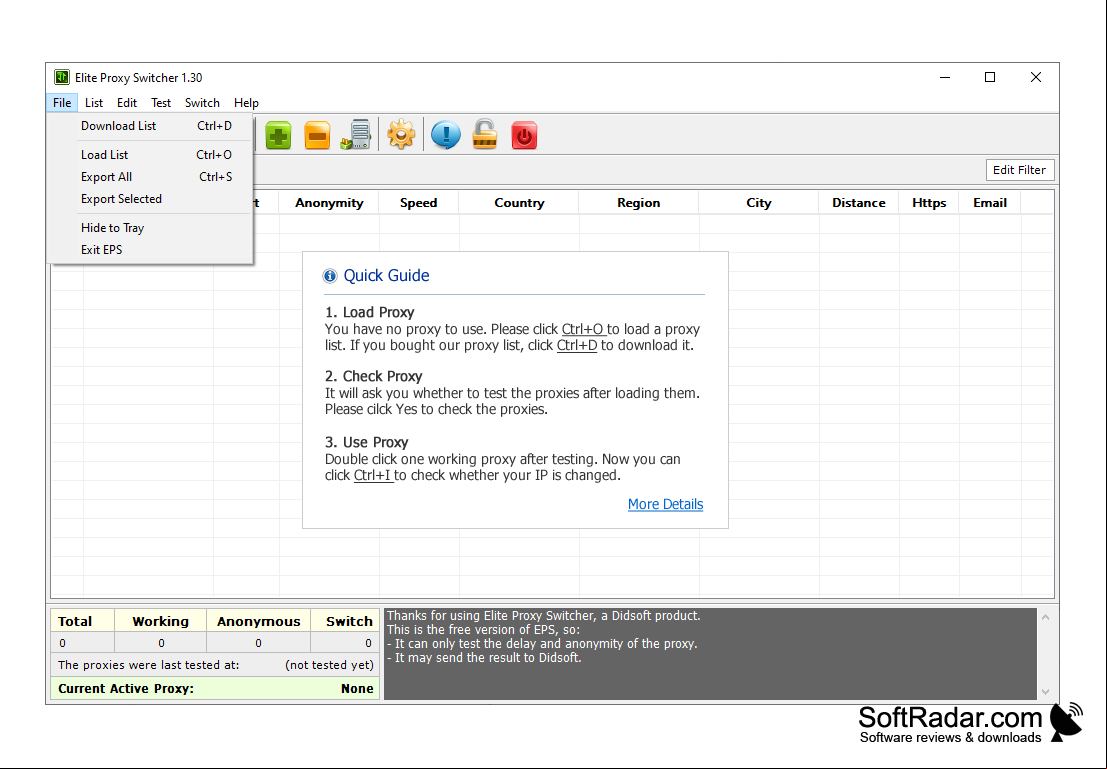Click the 'This is the free version of EPS' line

484,629
